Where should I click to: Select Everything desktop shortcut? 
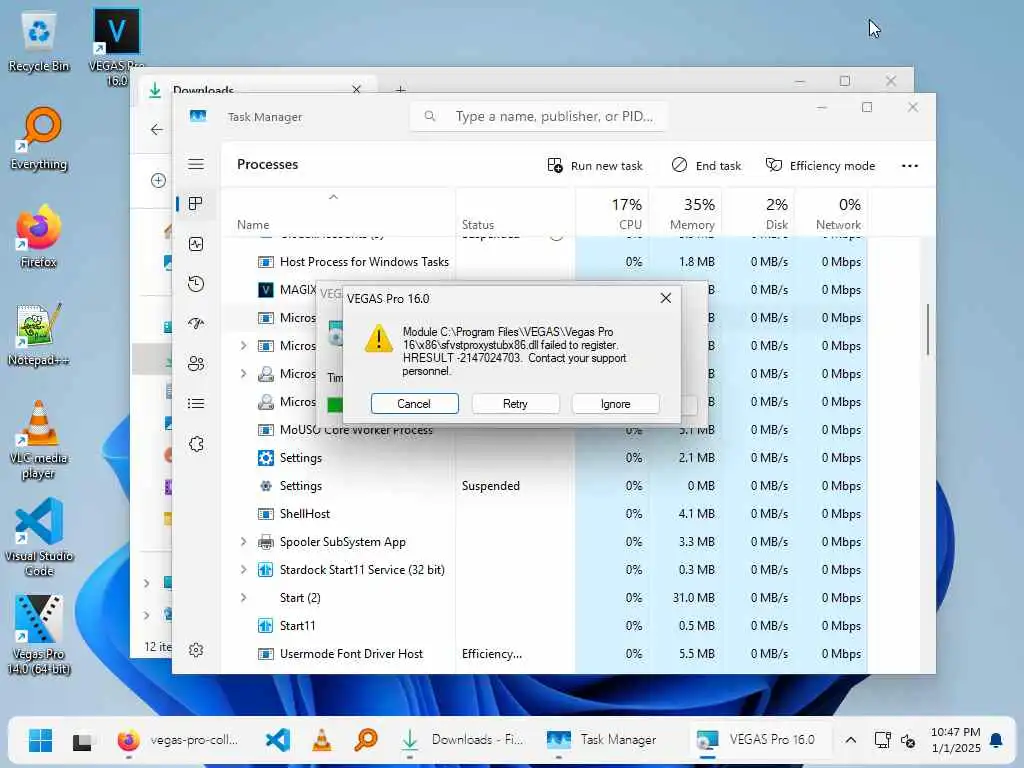click(39, 138)
